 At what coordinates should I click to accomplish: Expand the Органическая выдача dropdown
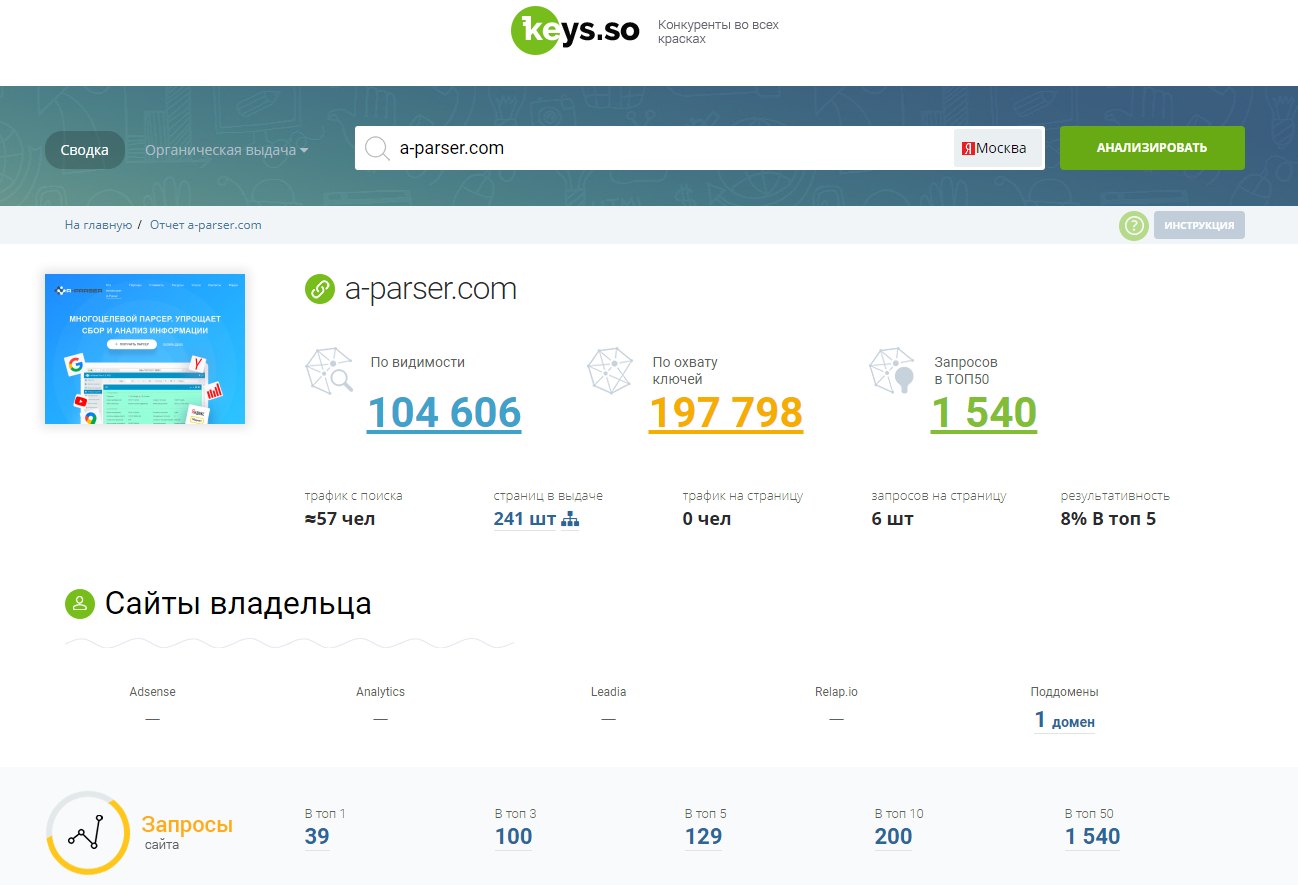[226, 150]
